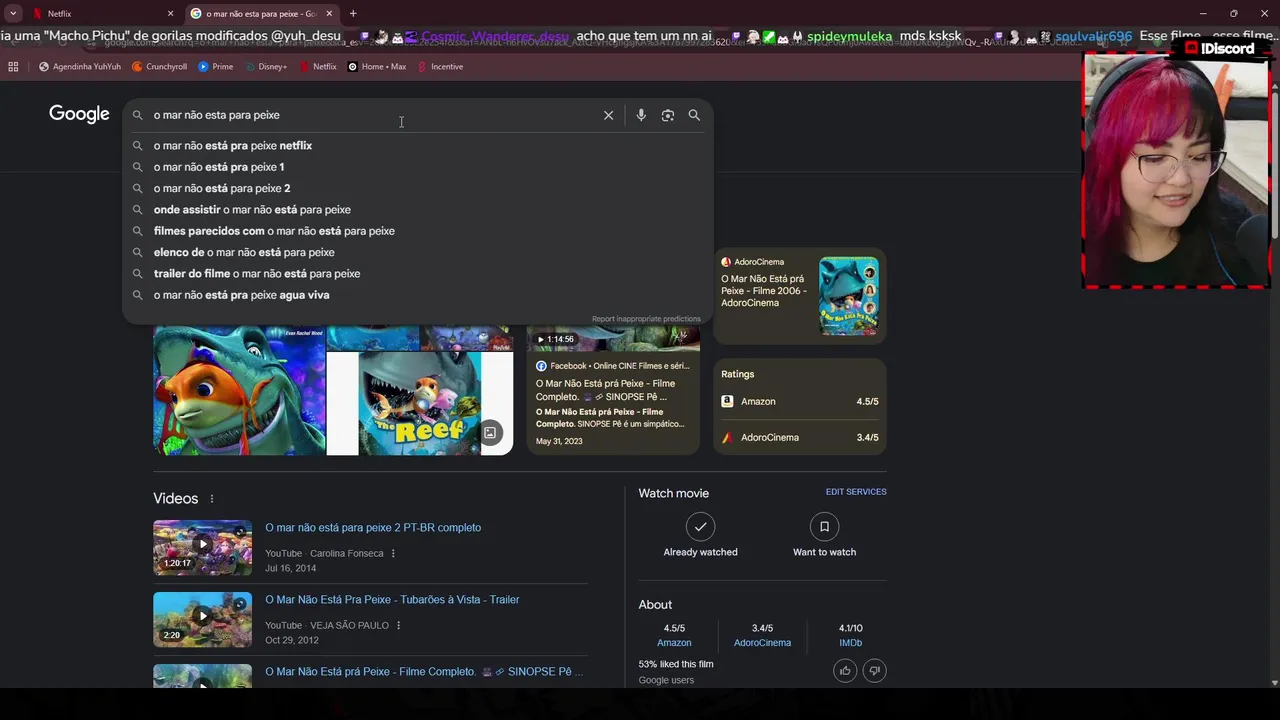Click the IMDb link under About

click(850, 643)
